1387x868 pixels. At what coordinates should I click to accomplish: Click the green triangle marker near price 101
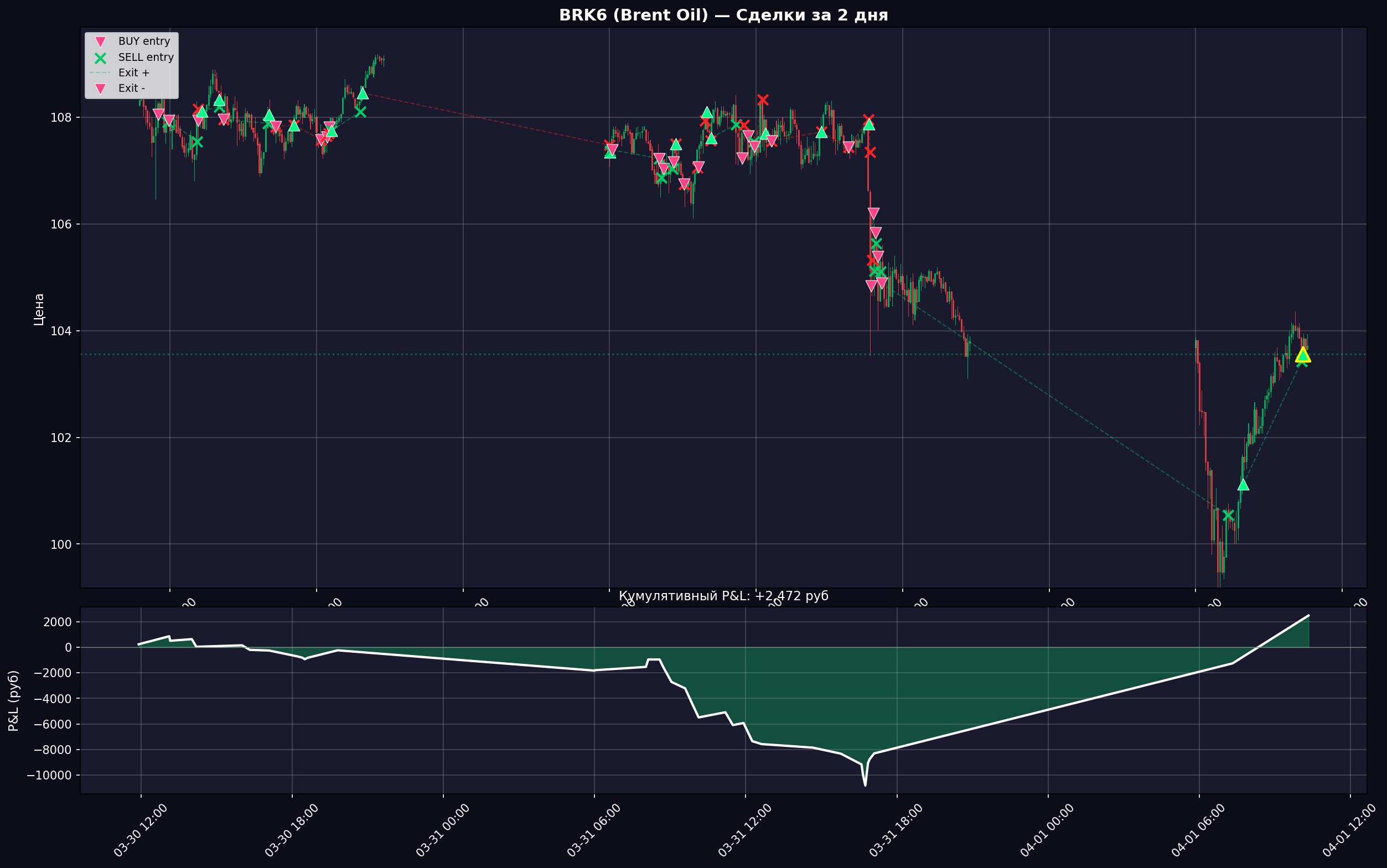point(1243,485)
